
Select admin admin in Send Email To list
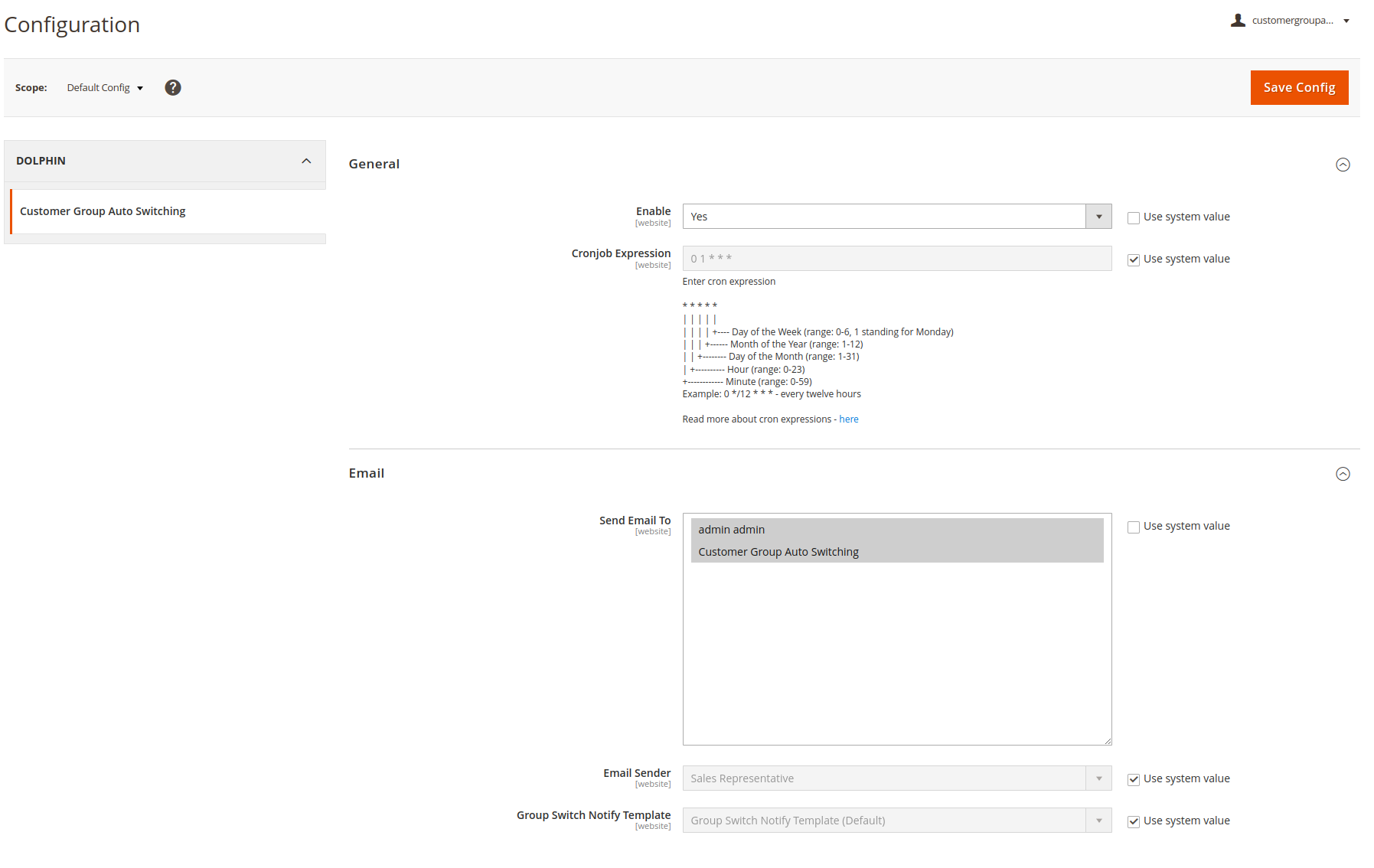(732, 529)
